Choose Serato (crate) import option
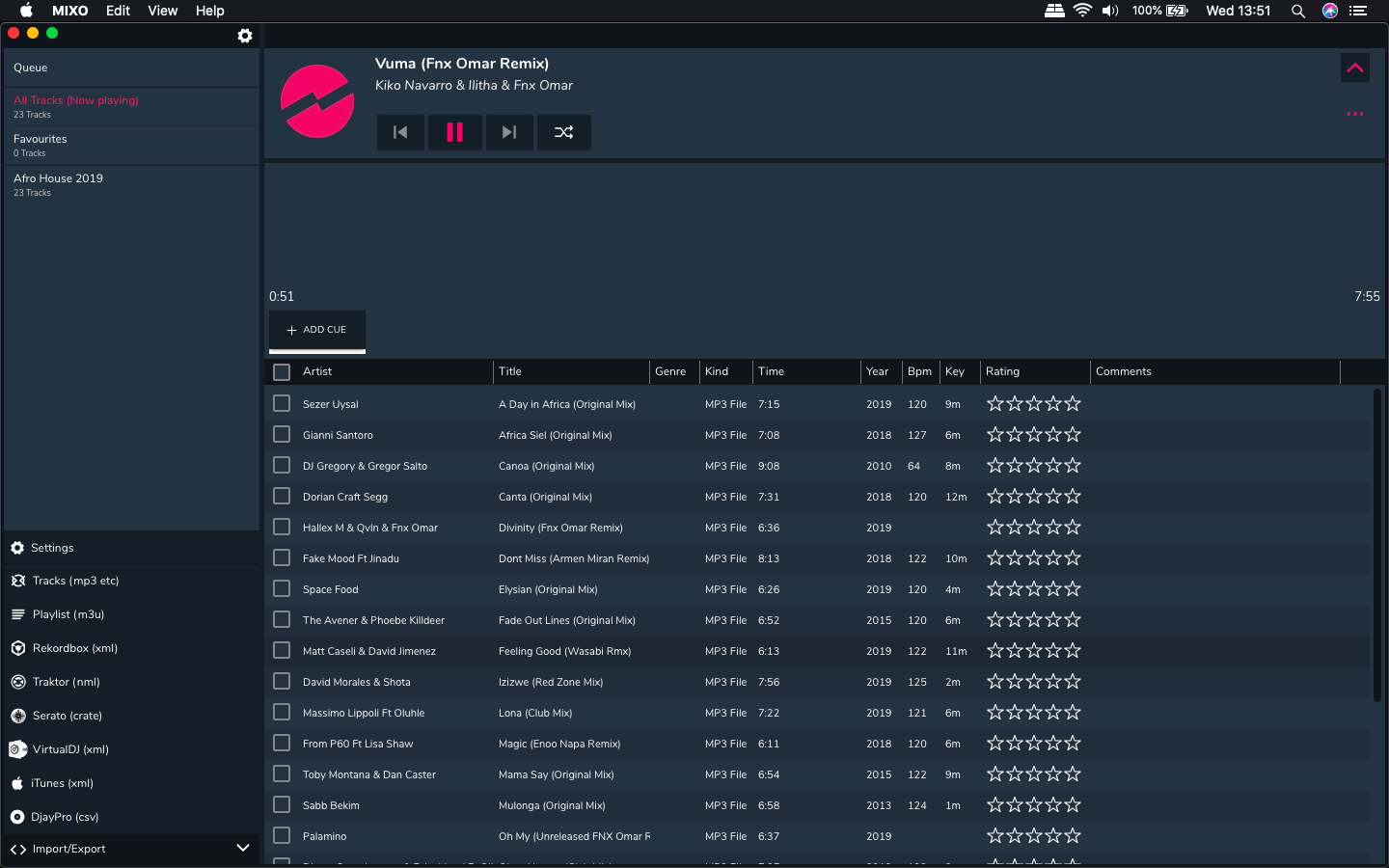Viewport: 1389px width, 868px height. coord(67,716)
